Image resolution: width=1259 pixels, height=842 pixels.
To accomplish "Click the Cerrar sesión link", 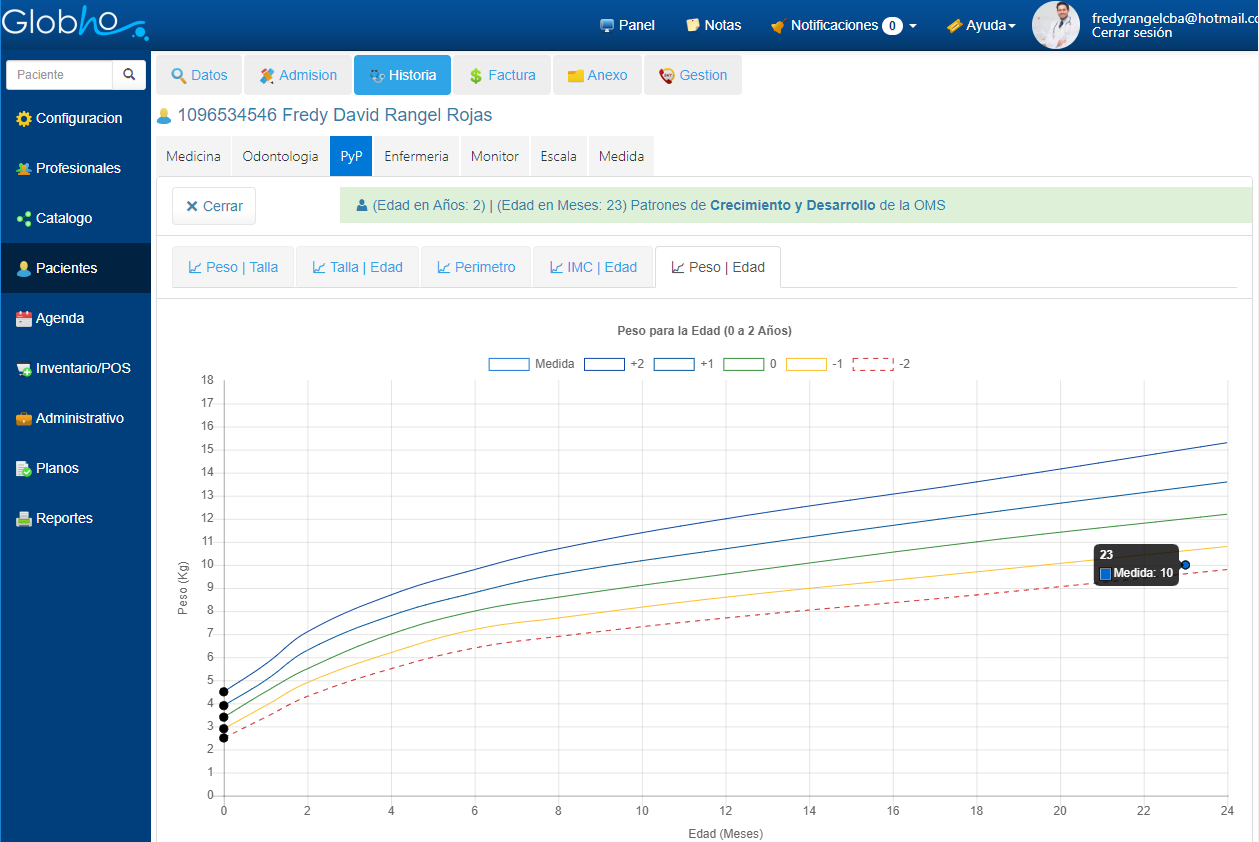I will (x=1132, y=33).
